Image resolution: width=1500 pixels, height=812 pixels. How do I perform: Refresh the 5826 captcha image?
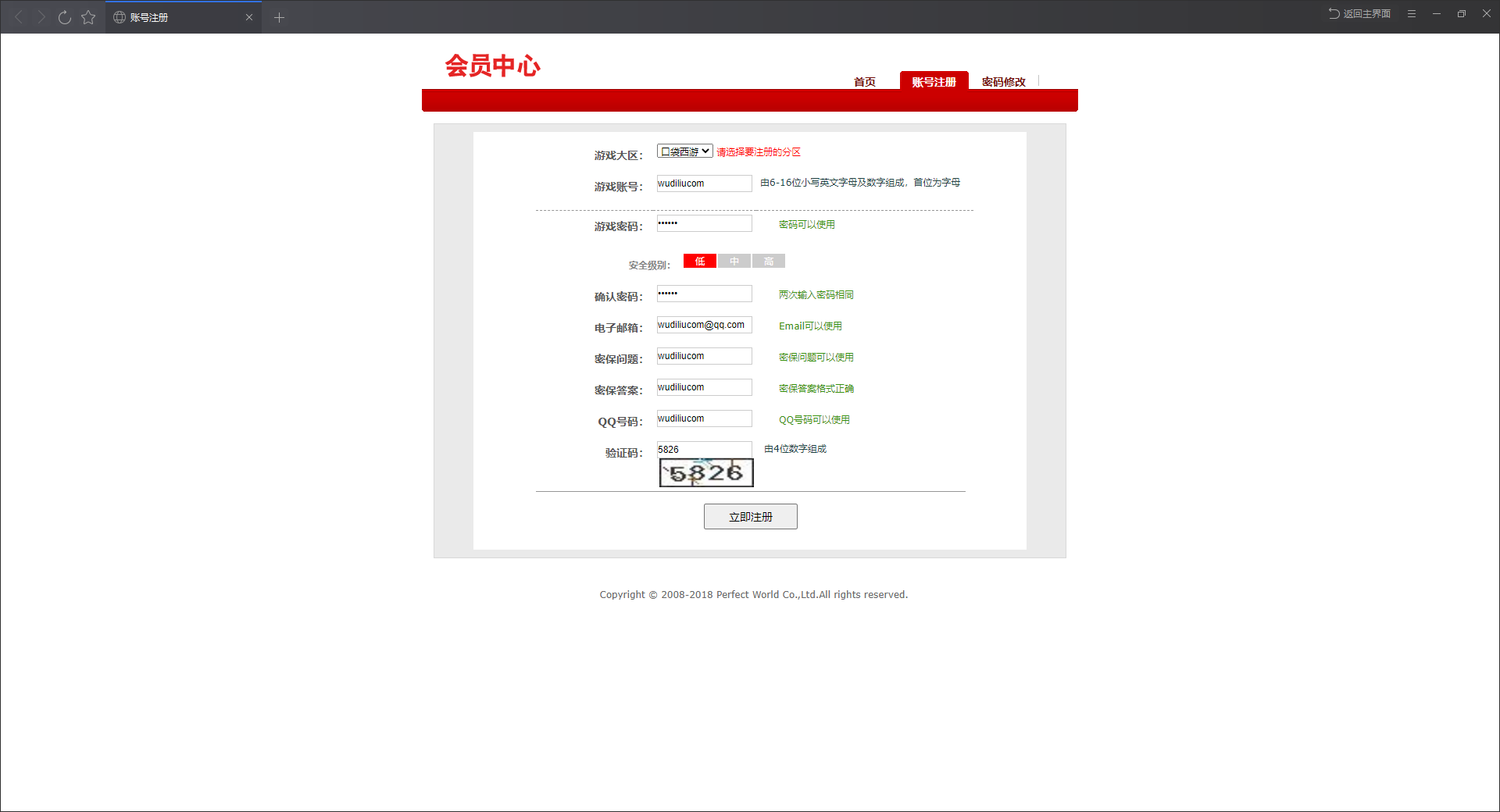click(706, 472)
